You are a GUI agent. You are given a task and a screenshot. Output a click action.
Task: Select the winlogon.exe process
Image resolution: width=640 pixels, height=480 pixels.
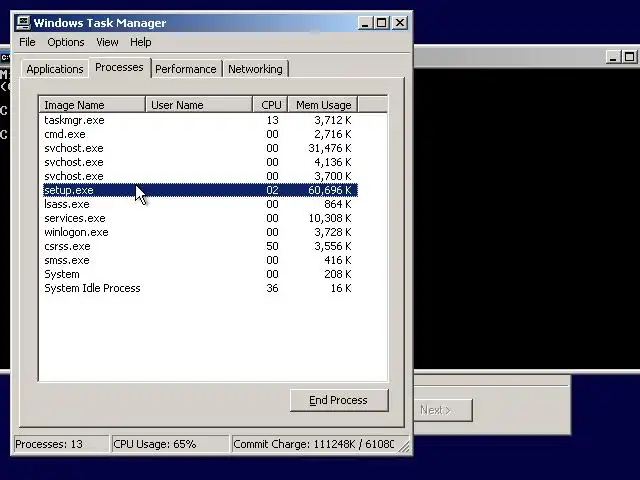200,232
